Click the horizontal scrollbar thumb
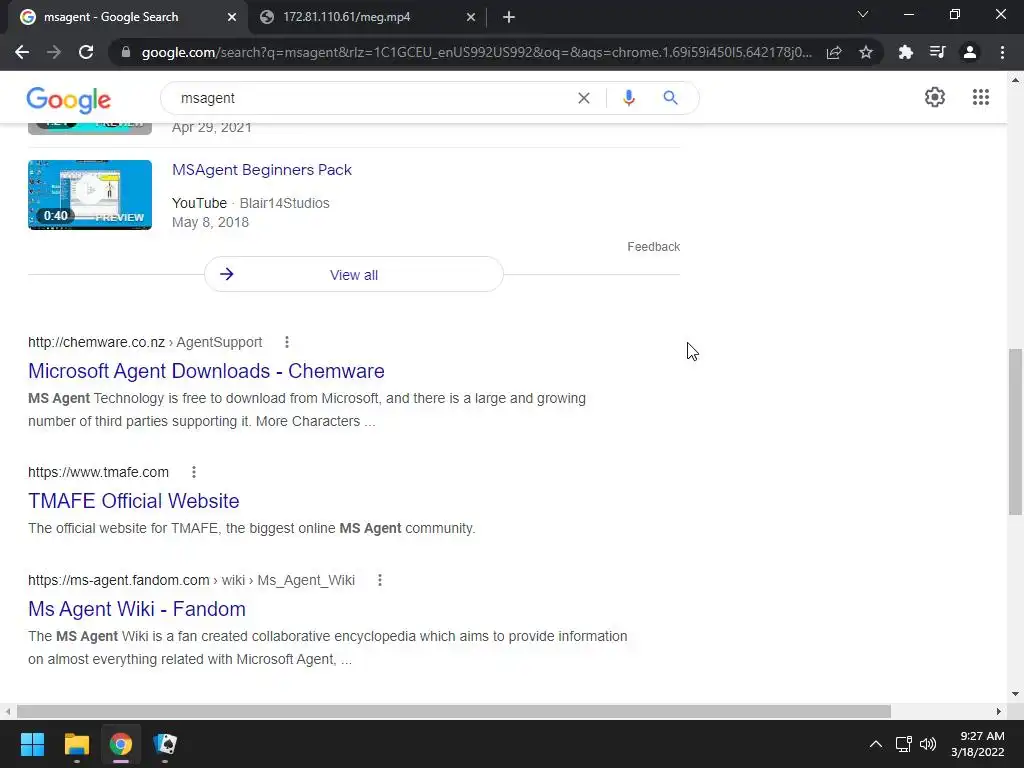The width and height of the screenshot is (1024, 768). click(454, 711)
